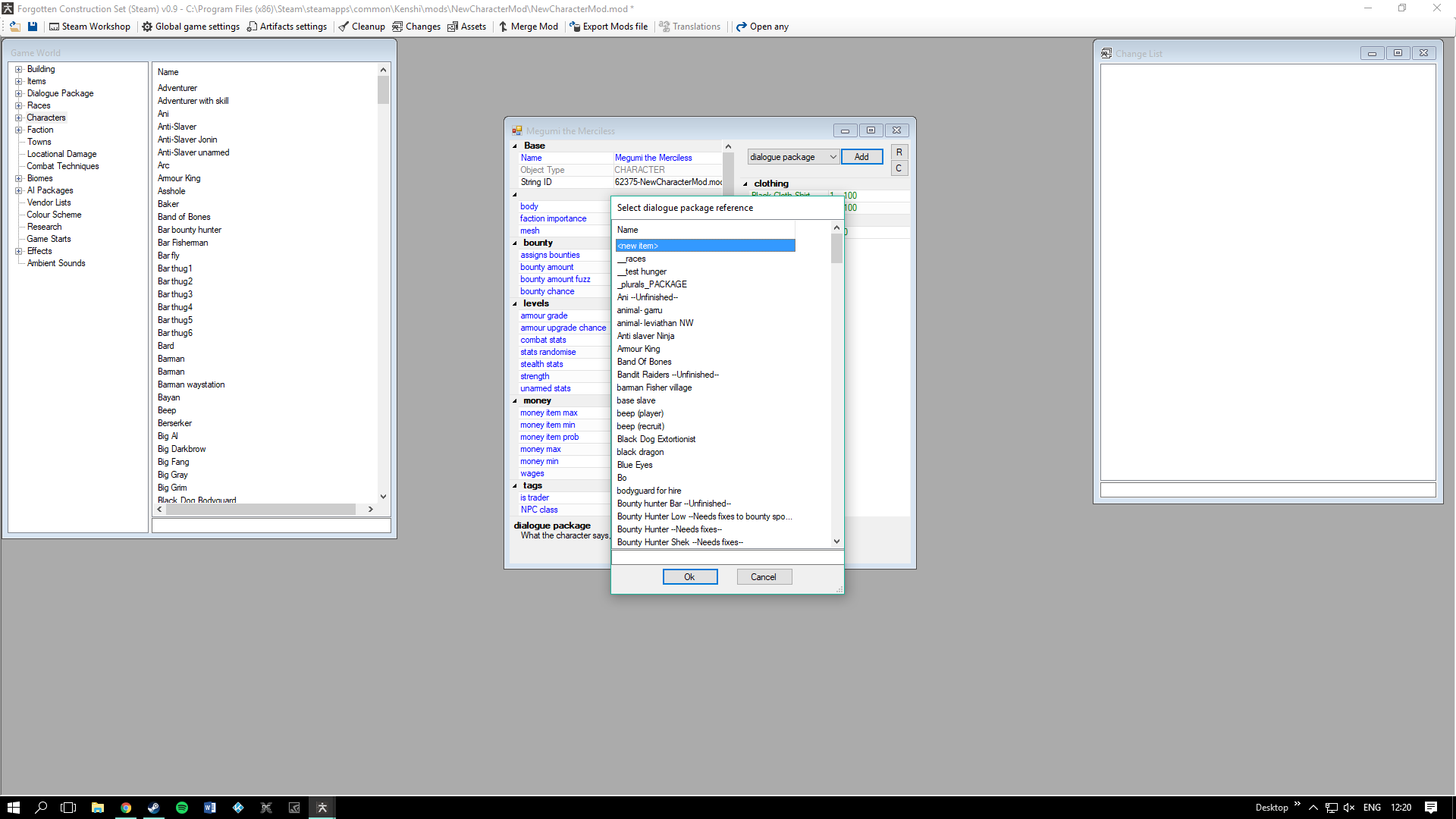Image resolution: width=1456 pixels, height=819 pixels.
Task: Click the Add button
Action: (861, 157)
